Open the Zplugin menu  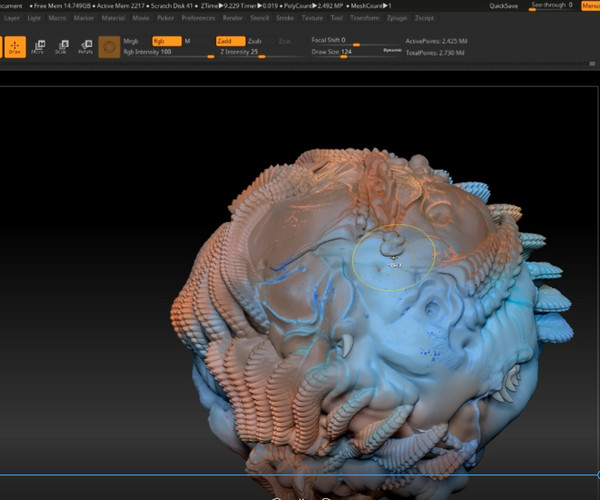point(397,18)
